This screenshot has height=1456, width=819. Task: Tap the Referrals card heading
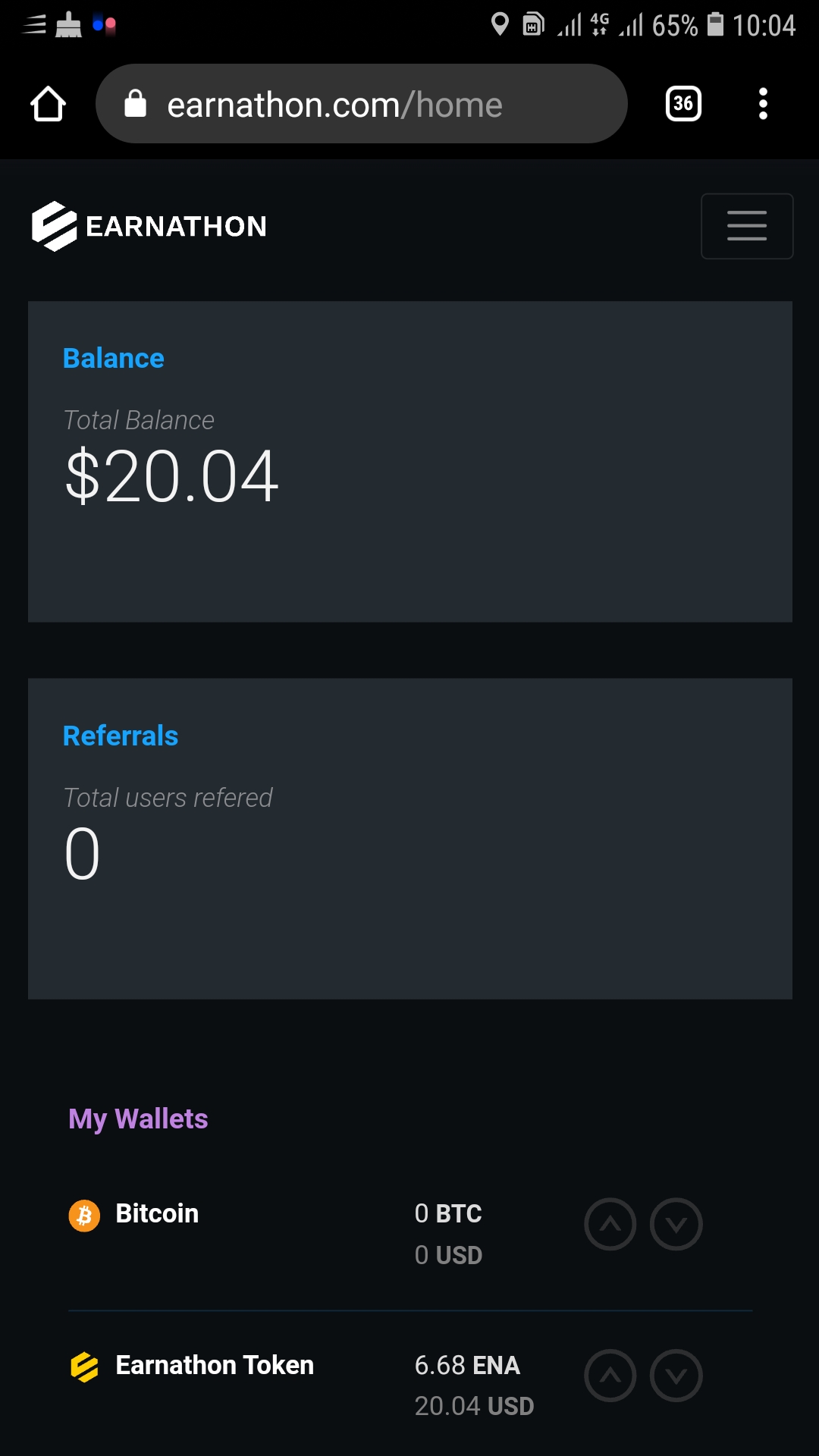[121, 736]
